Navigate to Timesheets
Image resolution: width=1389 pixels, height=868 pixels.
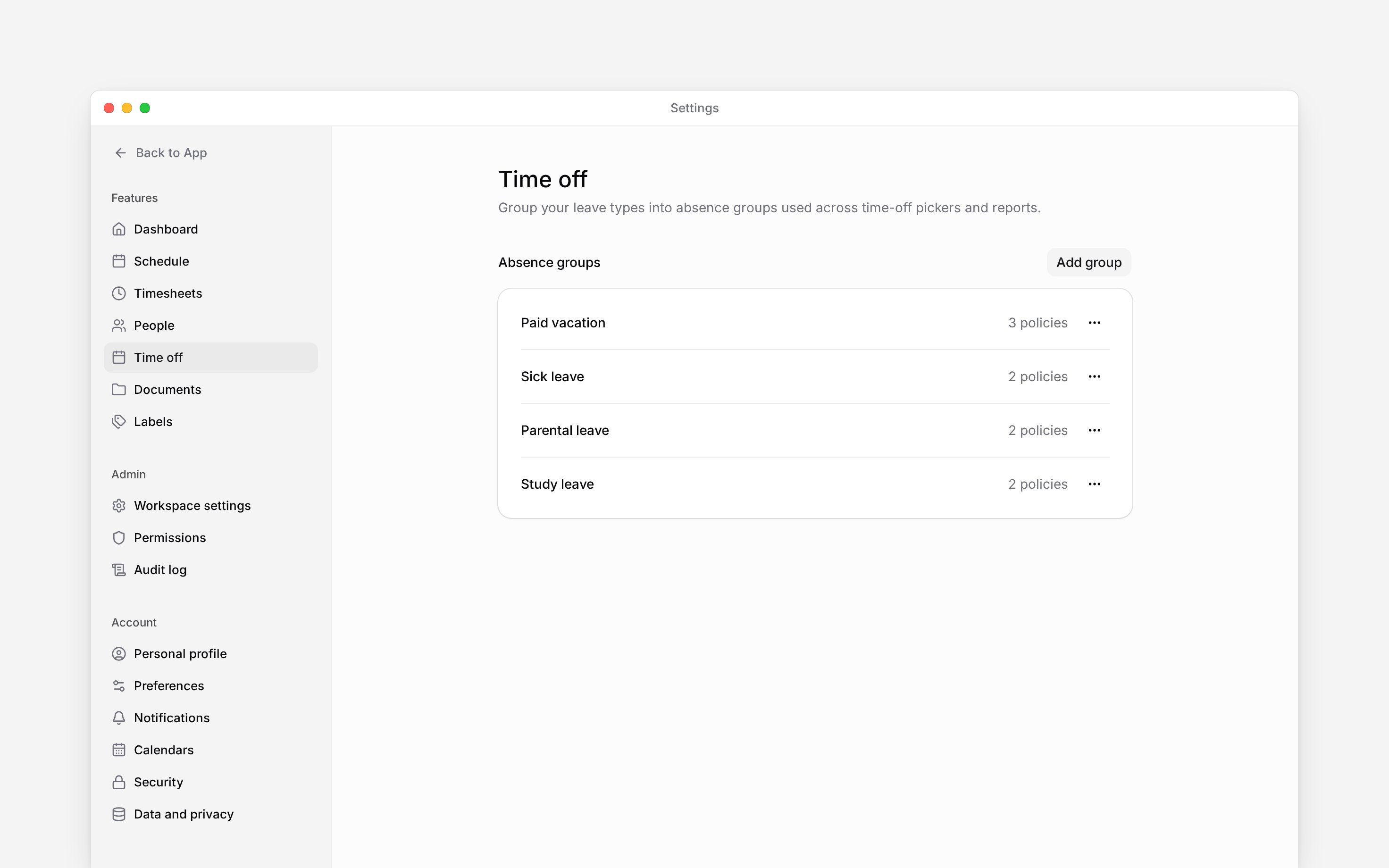coord(210,293)
